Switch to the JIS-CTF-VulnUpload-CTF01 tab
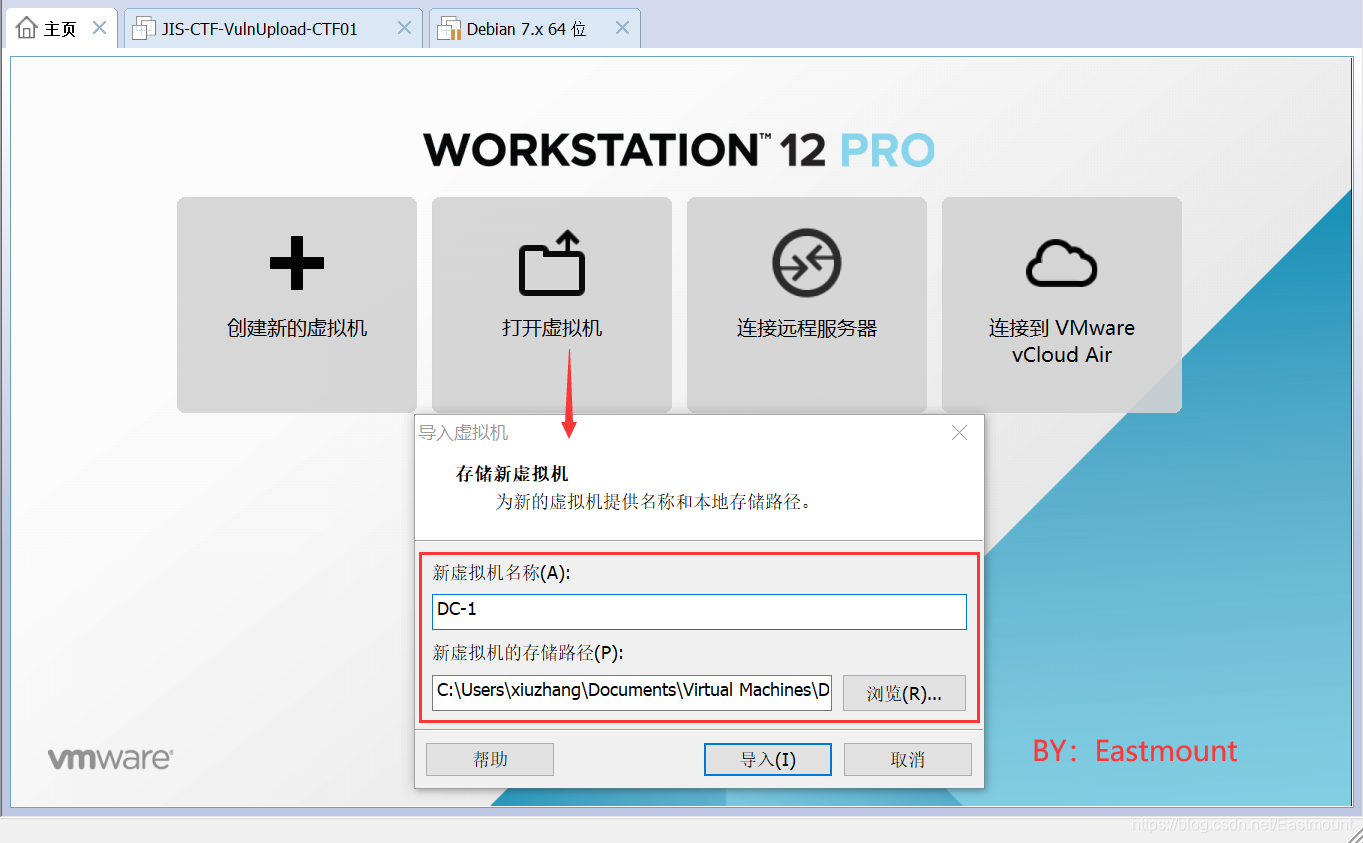 pyautogui.click(x=273, y=28)
